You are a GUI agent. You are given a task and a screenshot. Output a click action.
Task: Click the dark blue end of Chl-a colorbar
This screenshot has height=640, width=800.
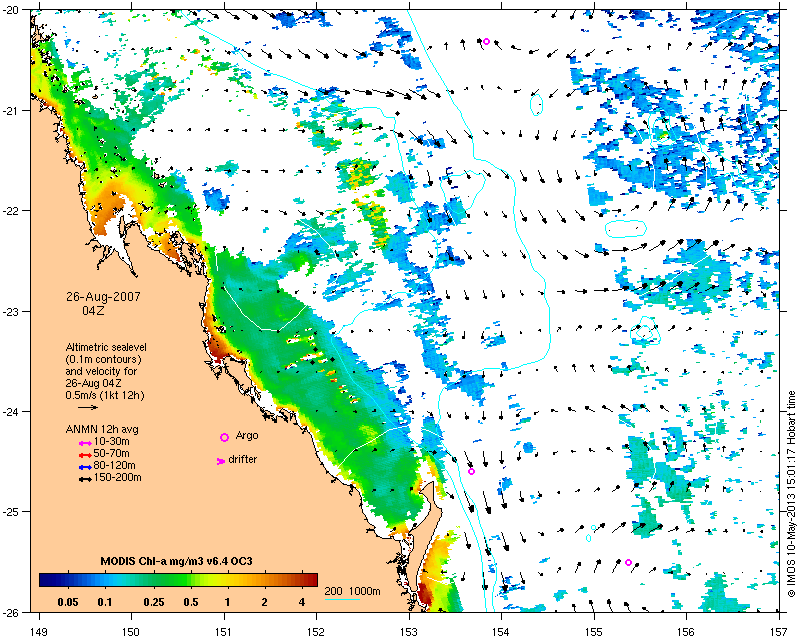(x=46, y=580)
